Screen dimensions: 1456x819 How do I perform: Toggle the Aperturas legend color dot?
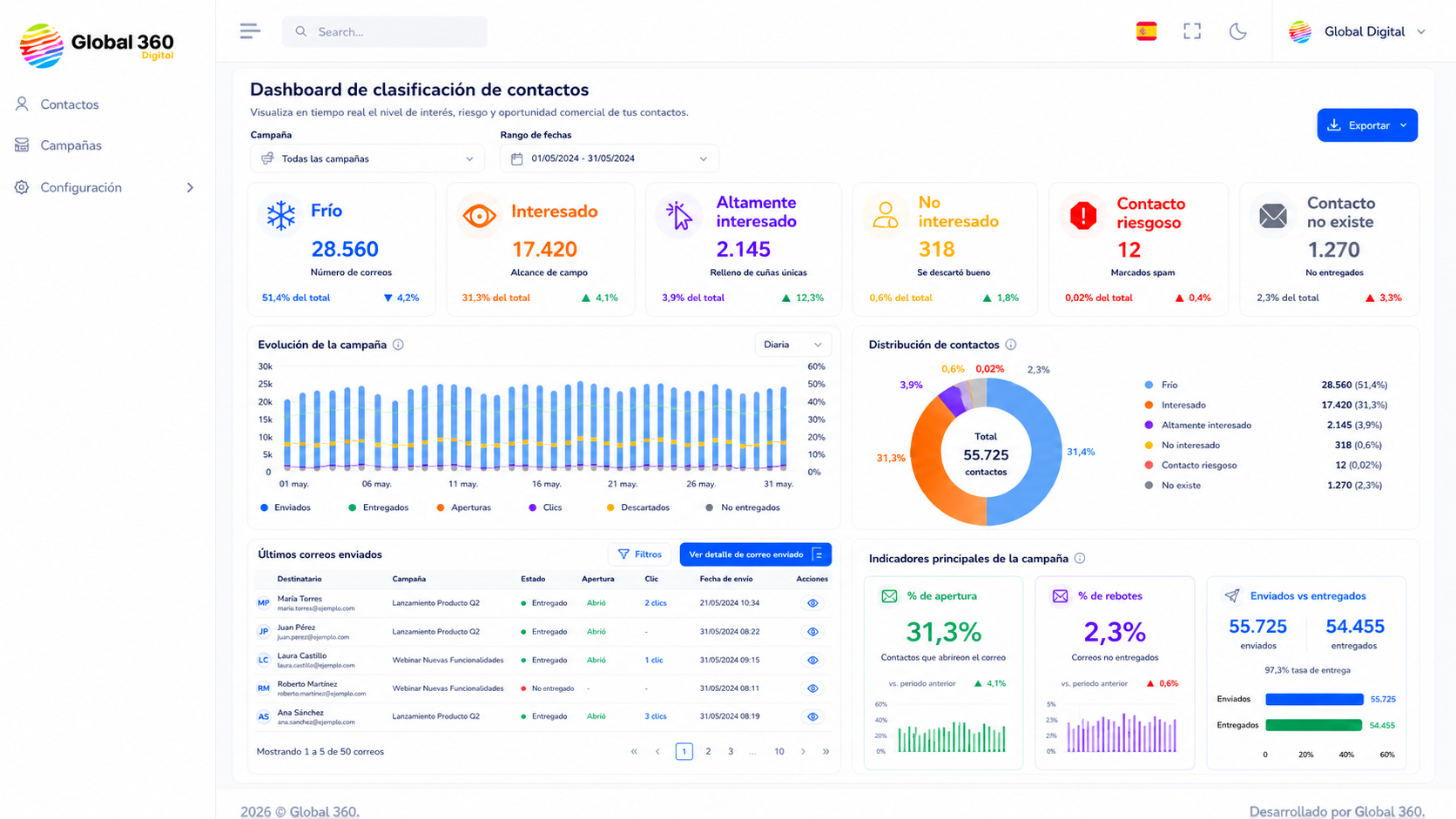[441, 507]
